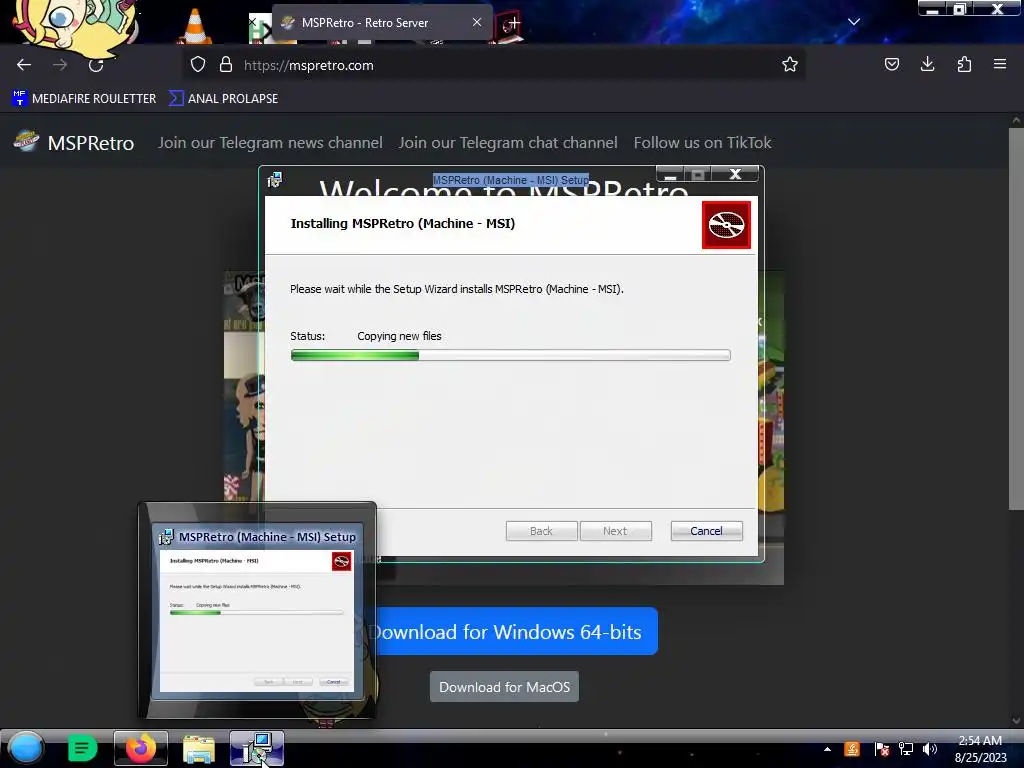The image size is (1024, 768).
Task: Click the Copying new files status text
Action: point(399,336)
